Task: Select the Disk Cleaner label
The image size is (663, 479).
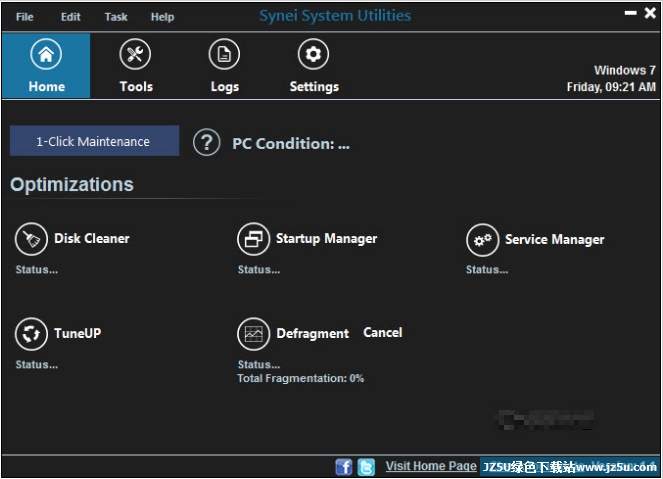Action: [92, 238]
